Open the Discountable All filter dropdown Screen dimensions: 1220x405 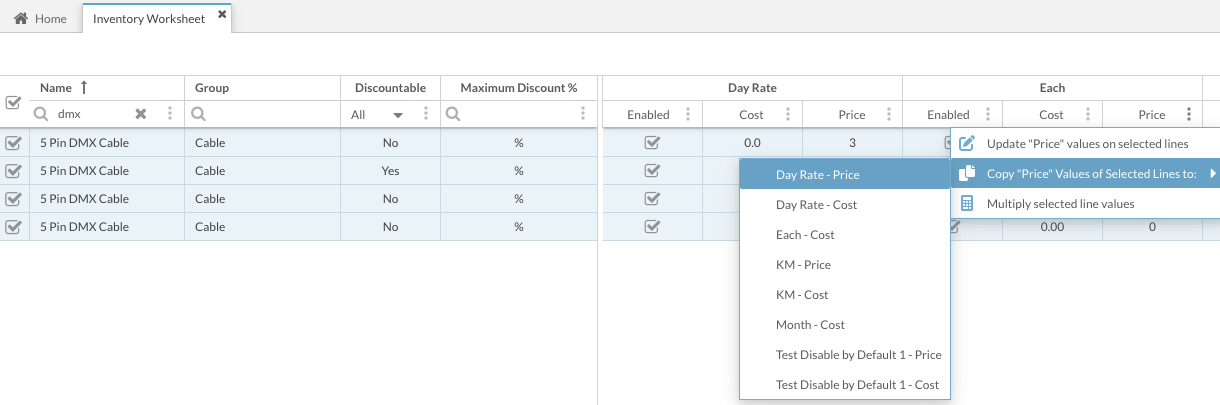(x=377, y=115)
